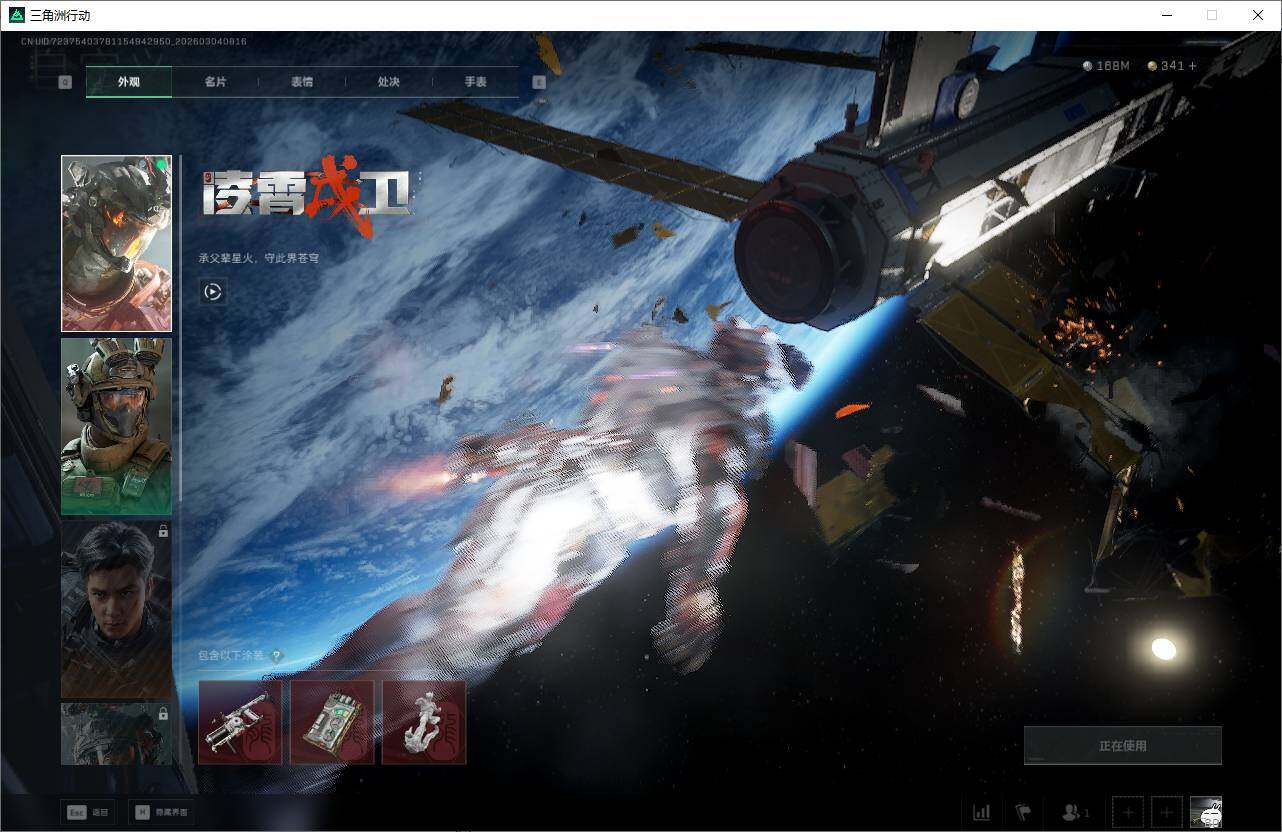Screen dimensions: 1282x832
Task: Open player avatar in bottom-right corner
Action: pos(1206,812)
